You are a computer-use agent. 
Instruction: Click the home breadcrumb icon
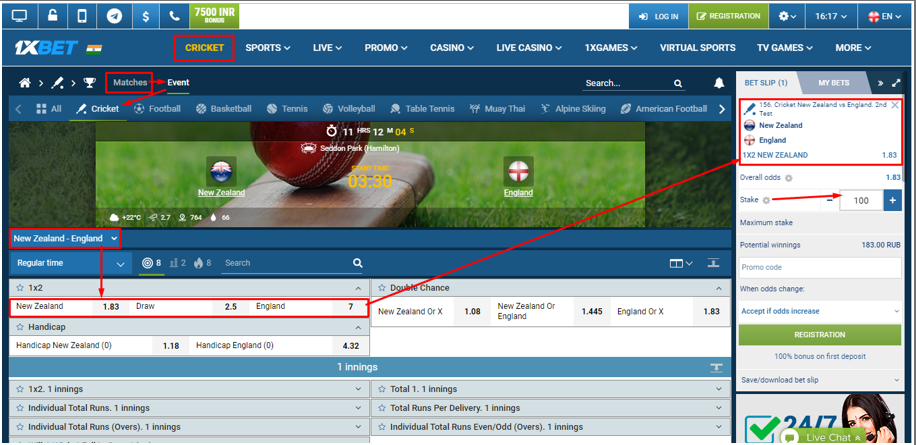pyautogui.click(x=25, y=83)
